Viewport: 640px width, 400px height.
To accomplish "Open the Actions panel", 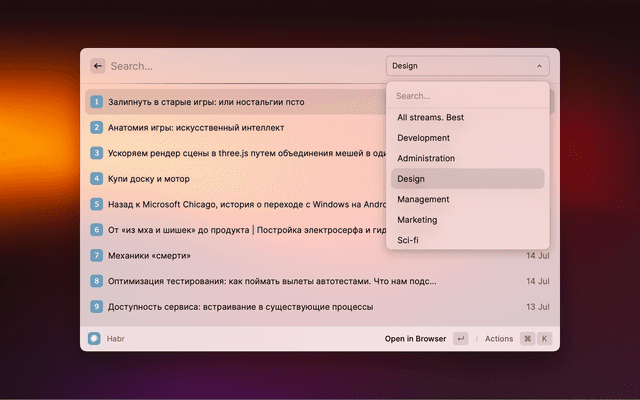I will tap(499, 339).
